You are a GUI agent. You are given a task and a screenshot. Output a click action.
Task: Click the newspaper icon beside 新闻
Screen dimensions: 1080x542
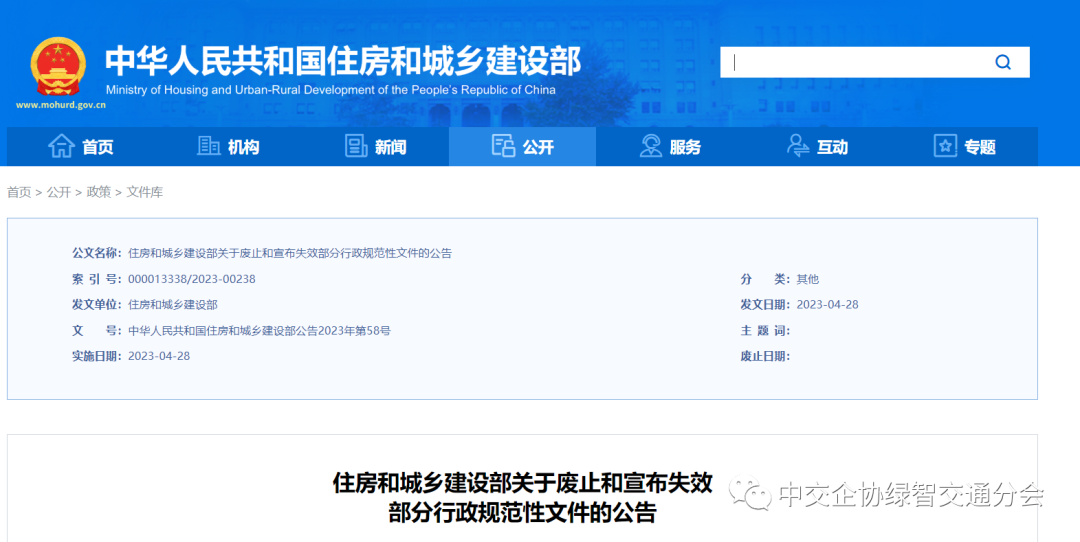click(356, 146)
